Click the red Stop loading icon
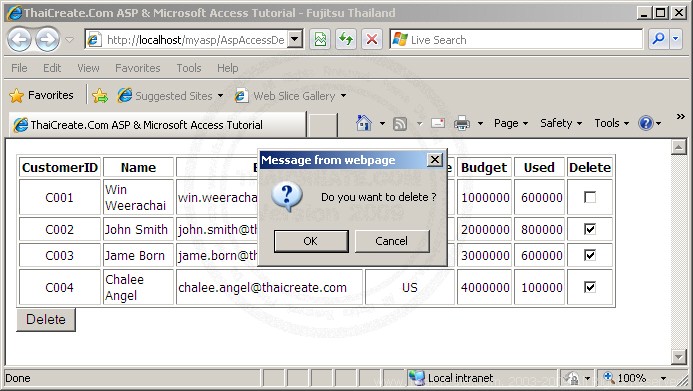This screenshot has width=693, height=391. 372,40
